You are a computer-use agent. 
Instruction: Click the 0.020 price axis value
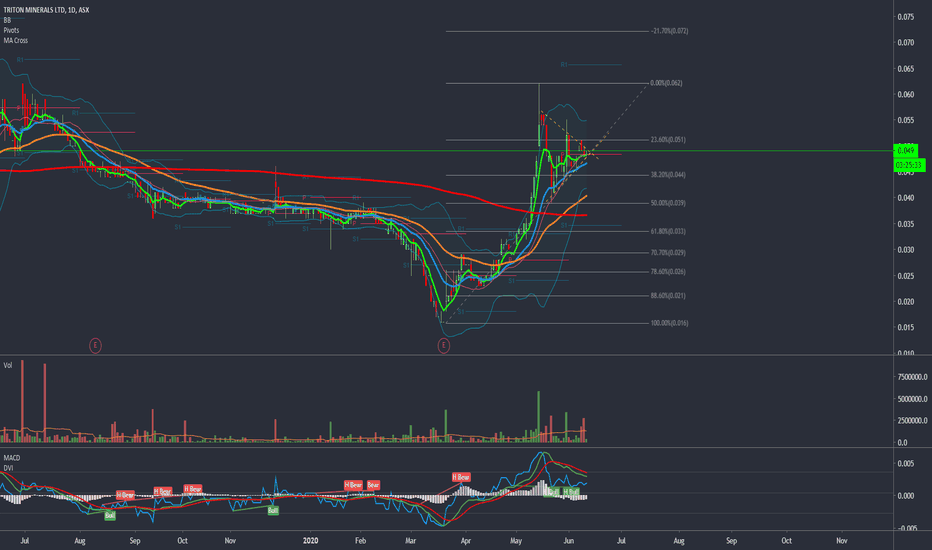pos(906,301)
